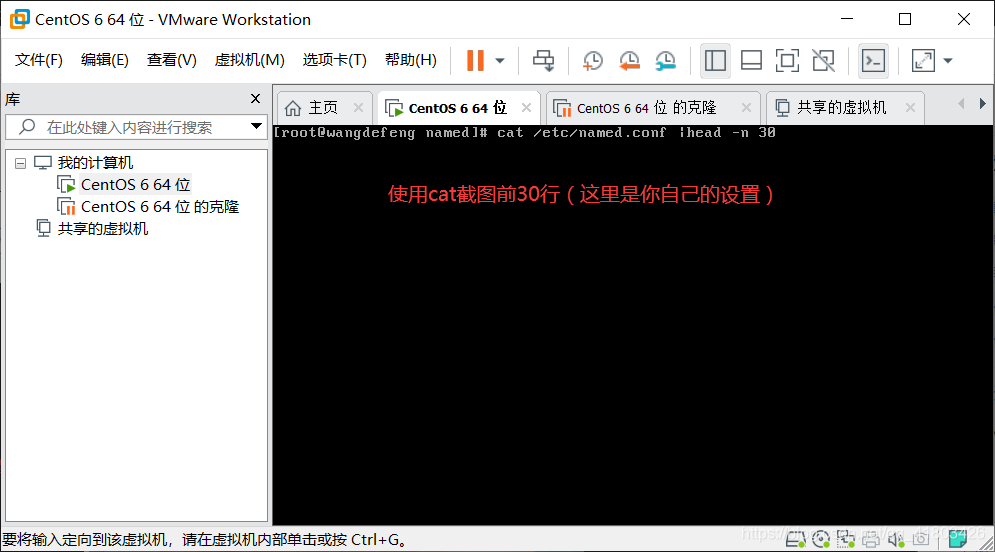
Task: Toggle the library sidebar view
Action: [x=715, y=61]
